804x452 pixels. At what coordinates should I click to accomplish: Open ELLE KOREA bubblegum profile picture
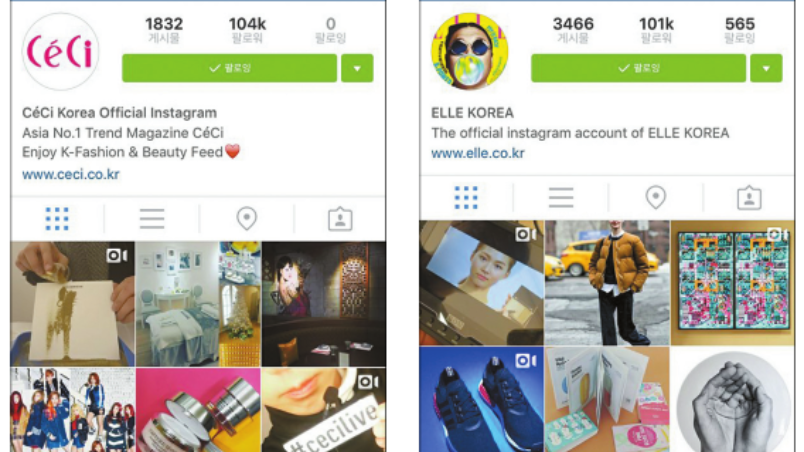pyautogui.click(x=470, y=51)
